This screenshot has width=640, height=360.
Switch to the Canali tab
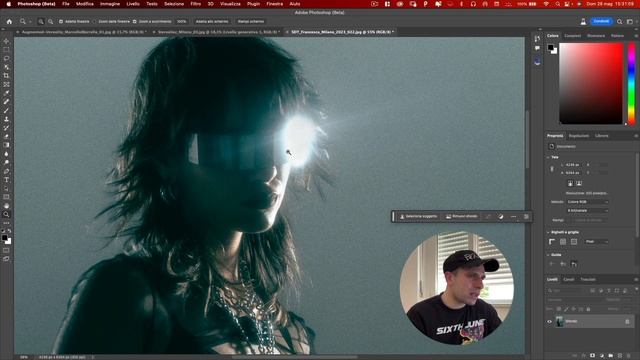[x=569, y=280]
